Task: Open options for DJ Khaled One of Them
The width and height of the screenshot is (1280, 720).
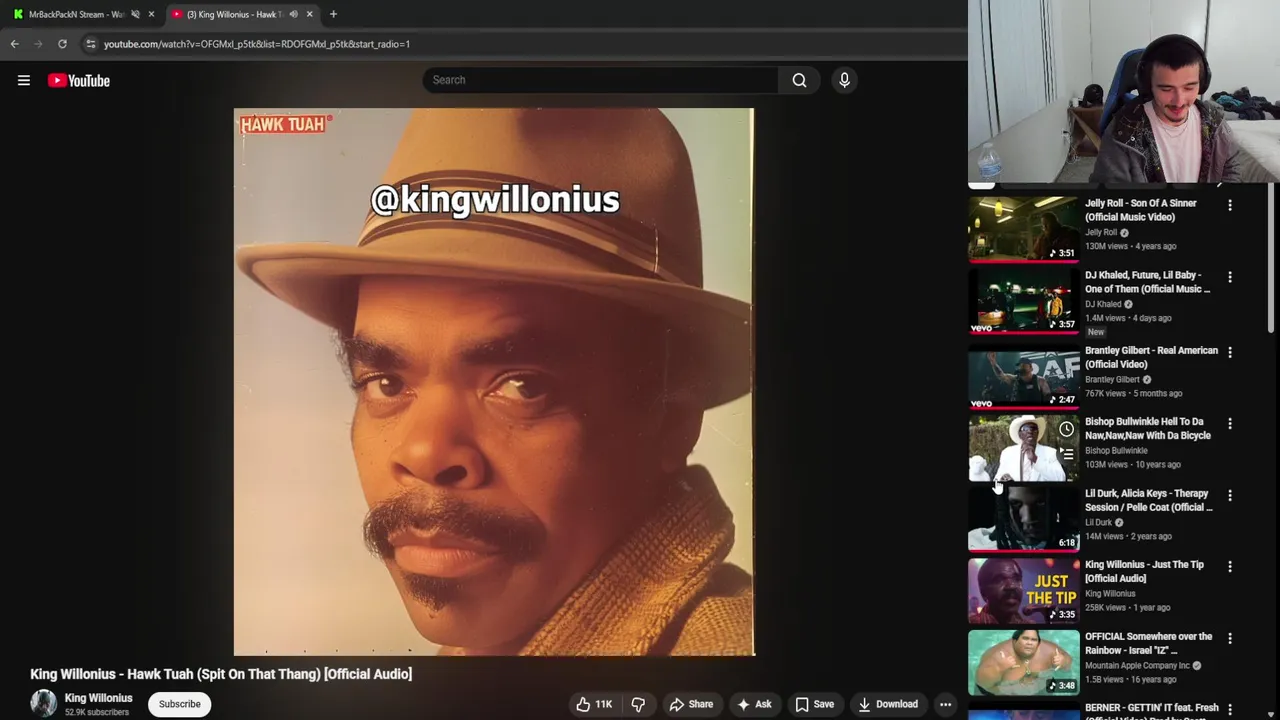Action: (x=1230, y=277)
